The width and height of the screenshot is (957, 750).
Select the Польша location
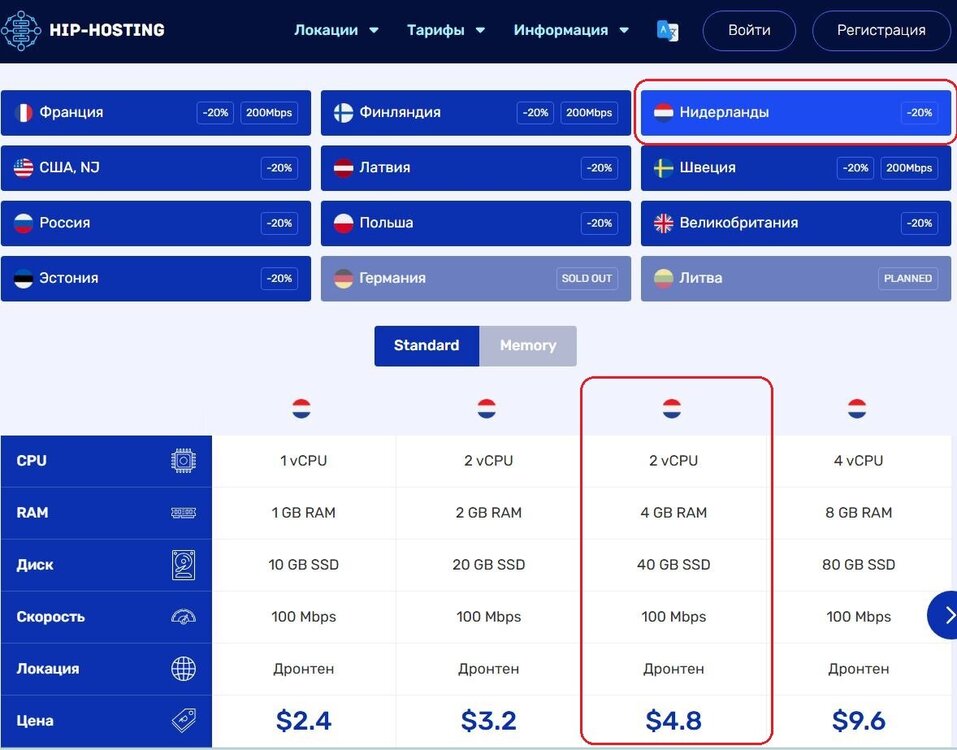click(475, 223)
